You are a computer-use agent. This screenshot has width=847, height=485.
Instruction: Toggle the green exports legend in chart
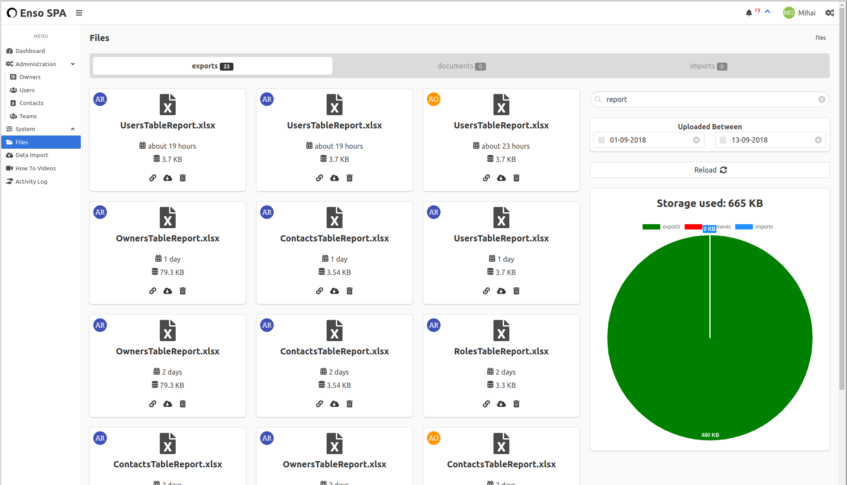tap(661, 227)
